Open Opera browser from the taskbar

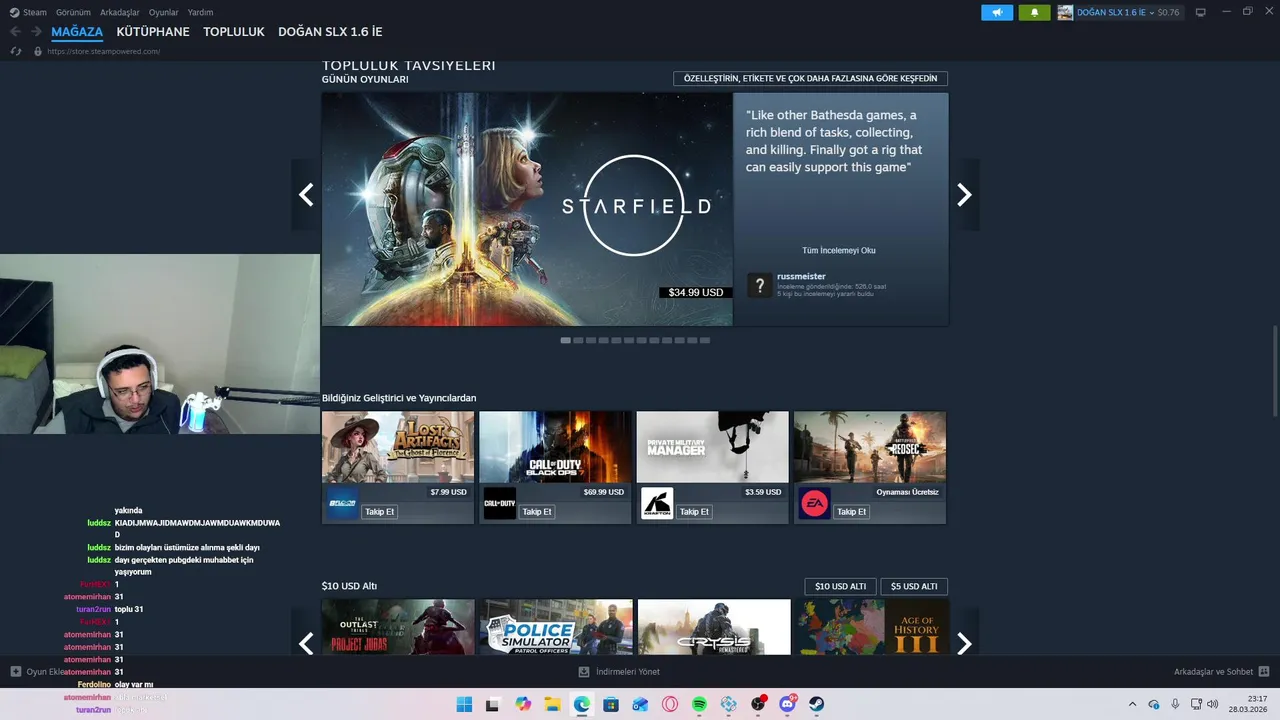click(670, 704)
